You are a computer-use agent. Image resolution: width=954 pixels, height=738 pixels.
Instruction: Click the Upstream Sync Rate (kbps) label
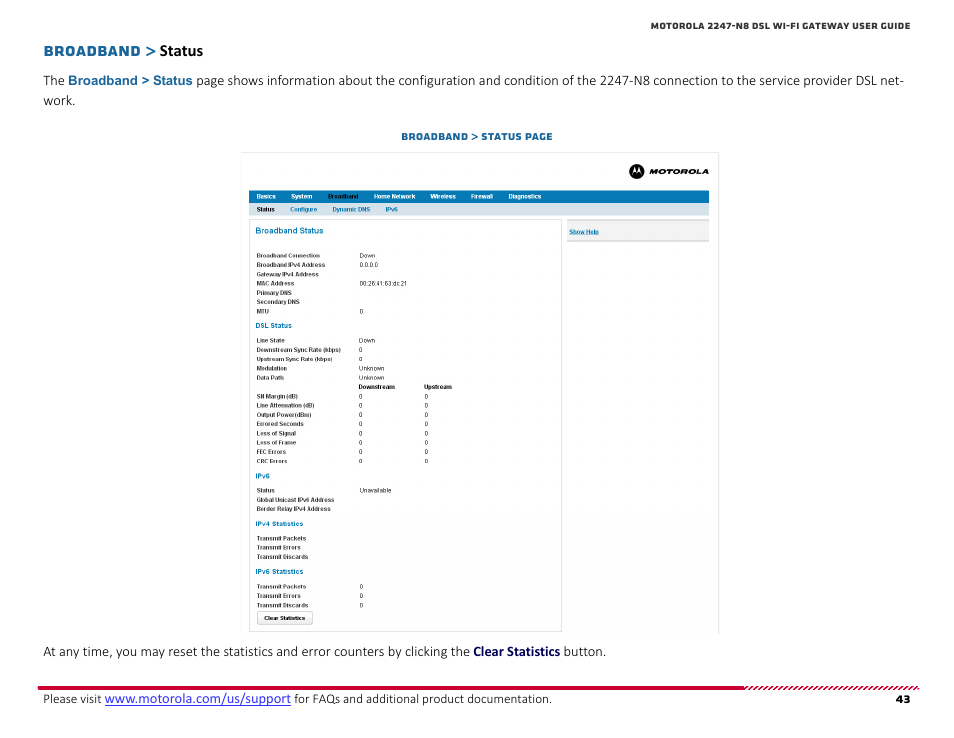[x=294, y=359]
